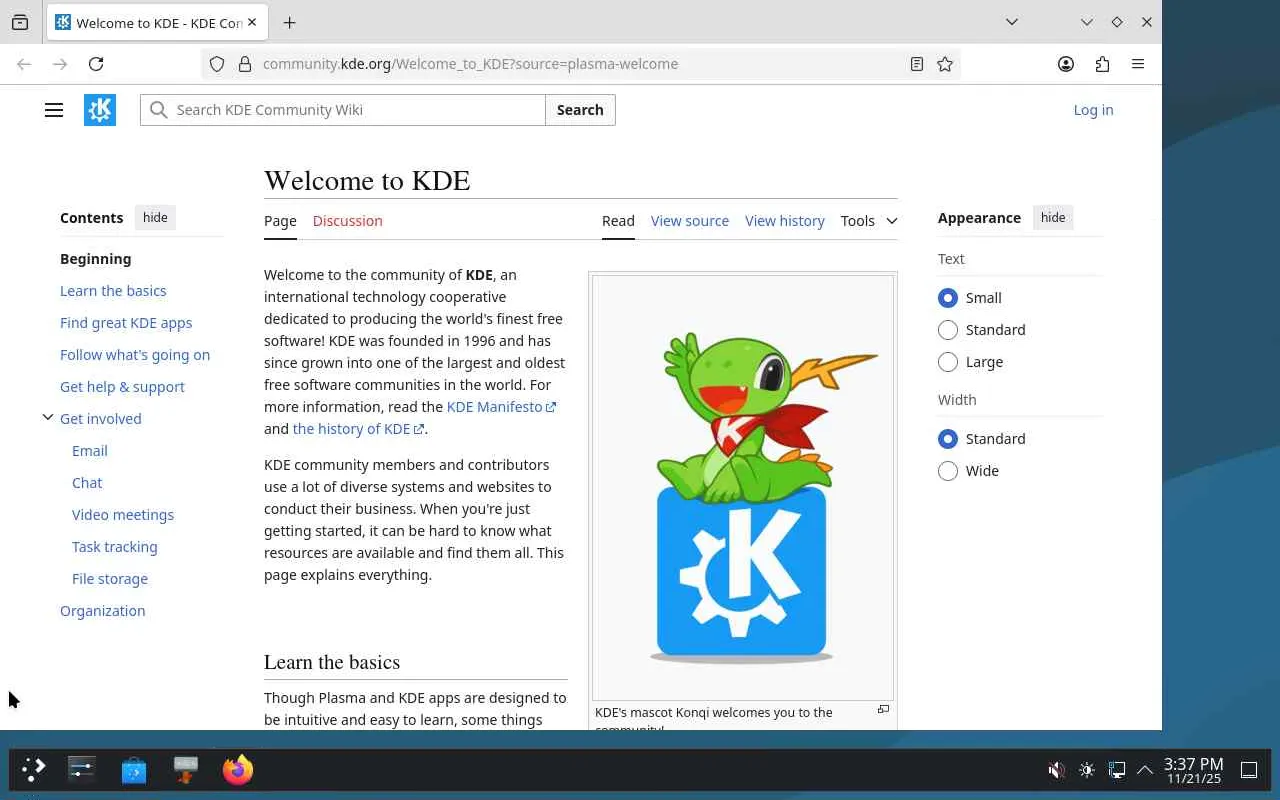Select the Wide width option
Viewport: 1280px width, 800px height.
pos(948,471)
